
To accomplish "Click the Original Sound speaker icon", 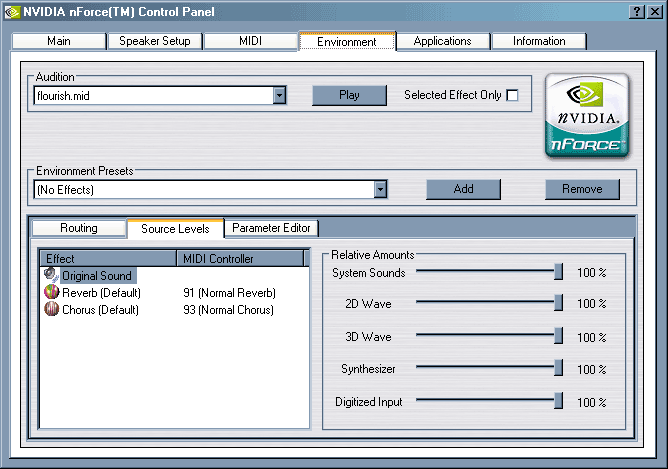I will (51, 275).
